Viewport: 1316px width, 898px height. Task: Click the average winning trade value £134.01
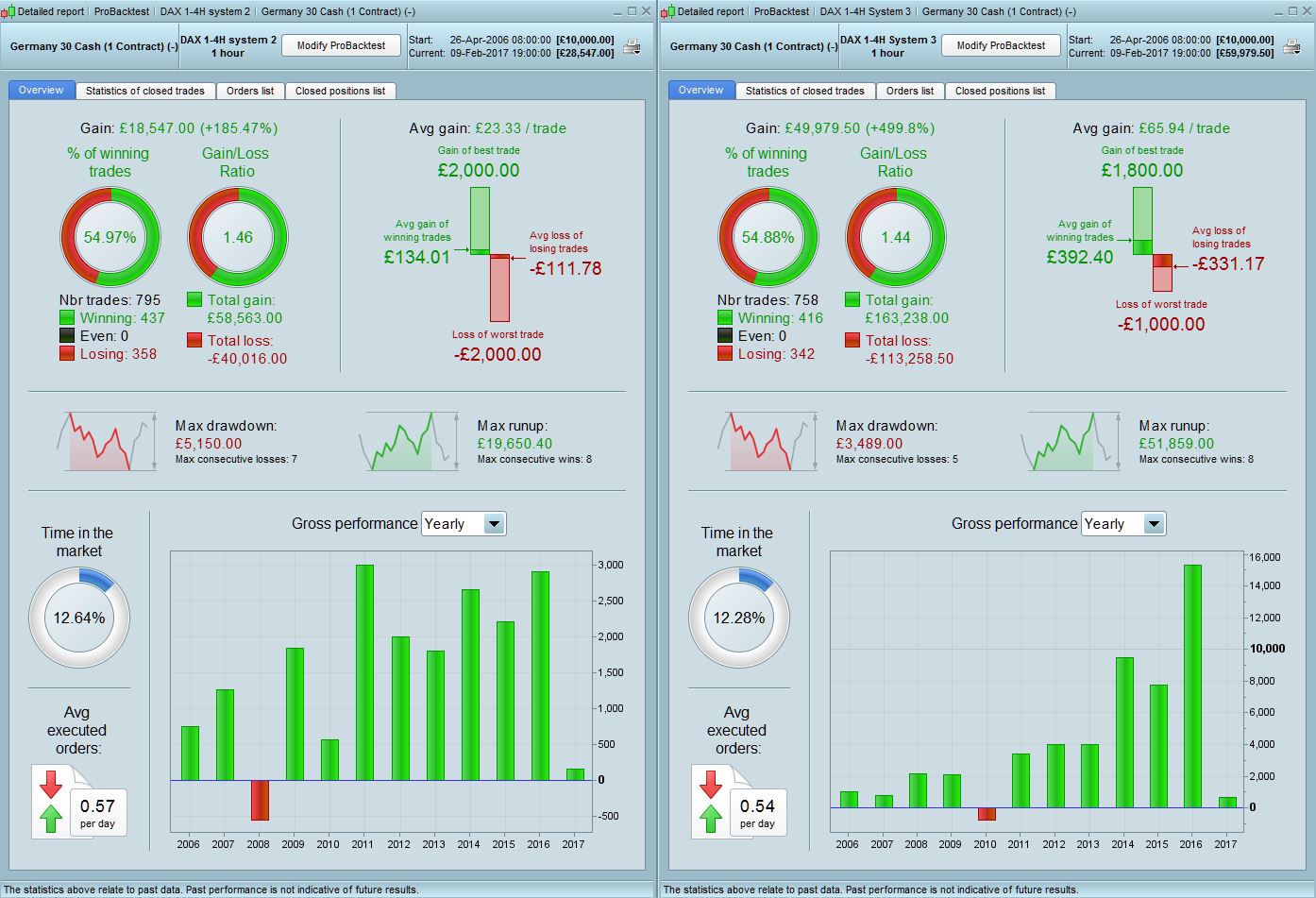(x=417, y=257)
